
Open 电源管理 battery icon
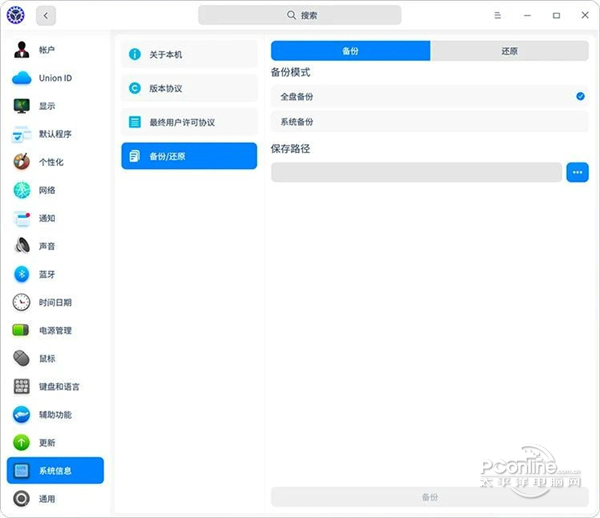[21, 330]
